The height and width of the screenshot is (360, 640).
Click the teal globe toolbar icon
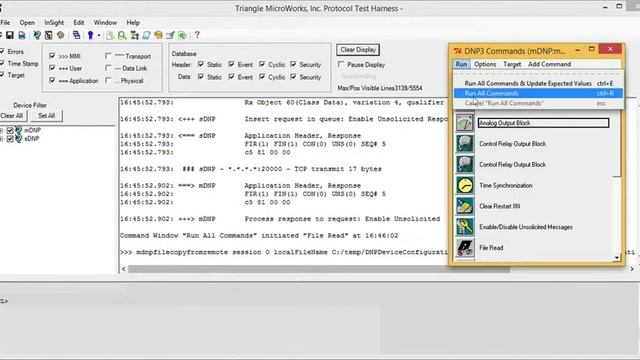[37, 36]
